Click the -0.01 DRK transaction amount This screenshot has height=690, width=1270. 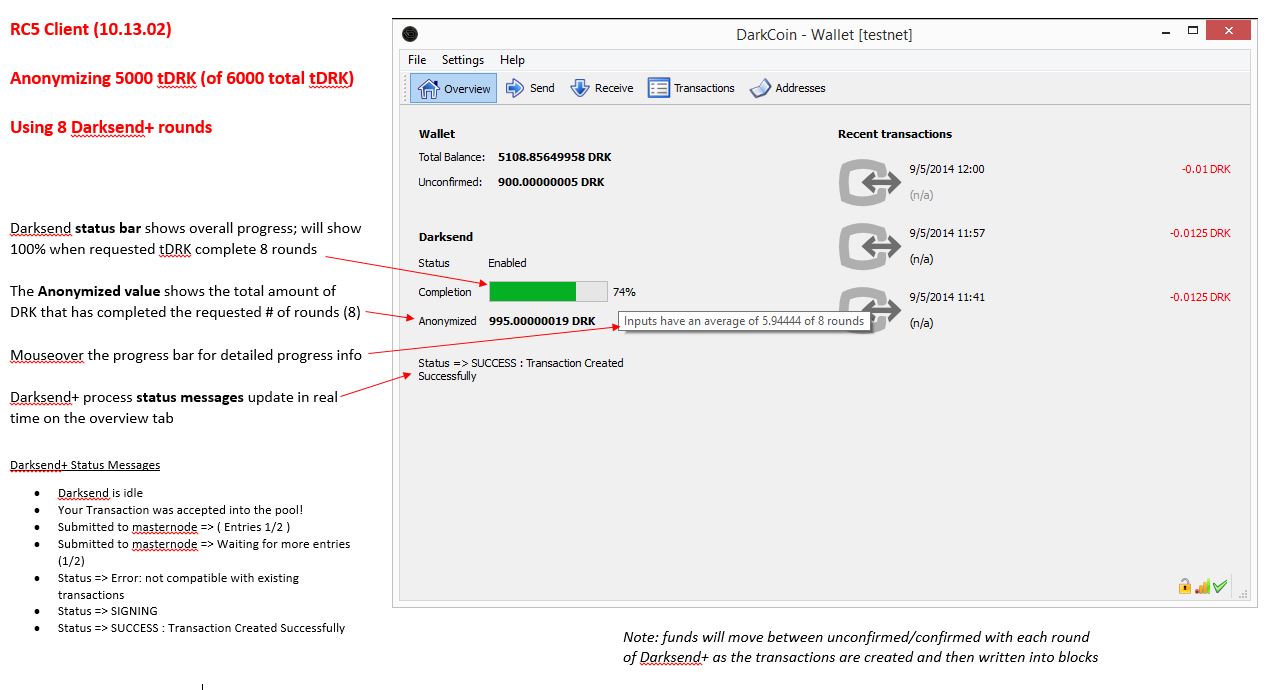tap(1206, 169)
